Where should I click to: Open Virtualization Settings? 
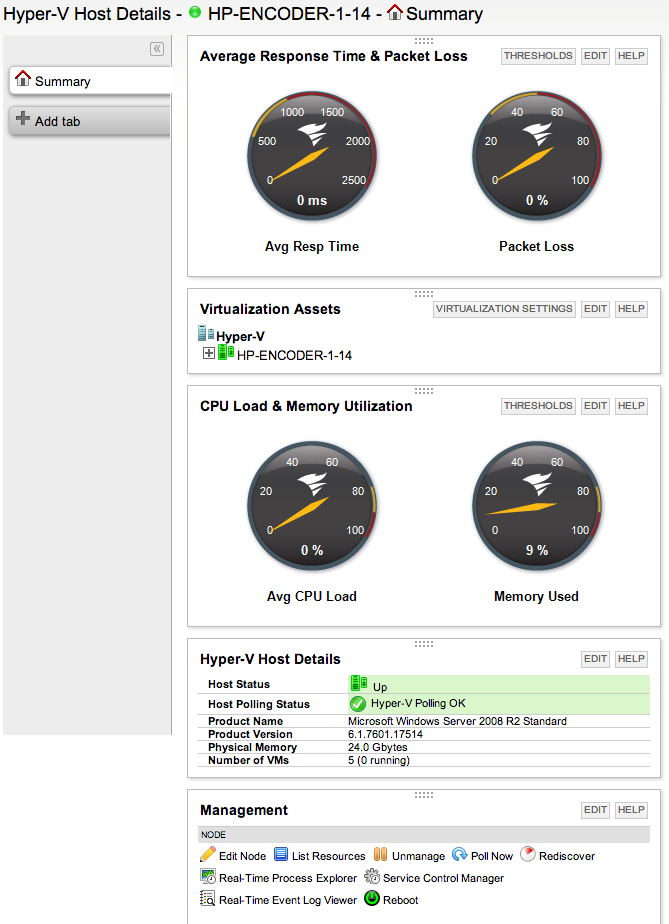point(504,309)
